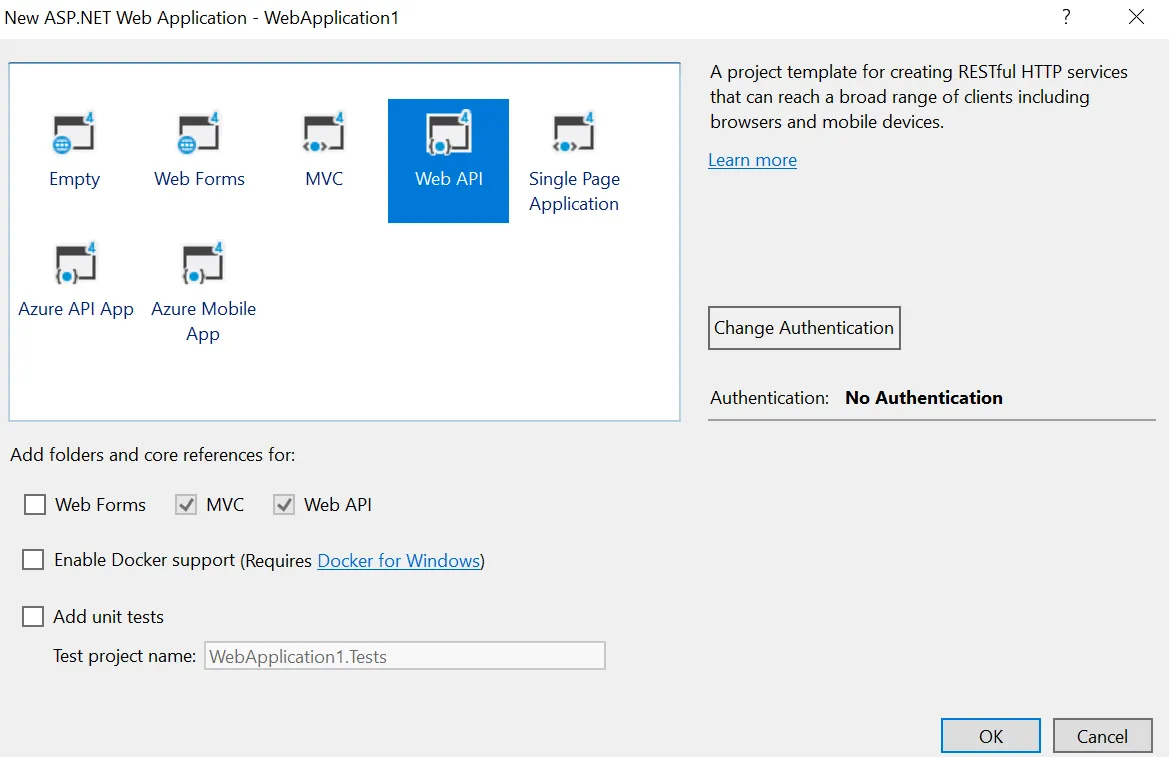Open the dialog help question mark
The image size is (1169, 757).
click(1066, 16)
